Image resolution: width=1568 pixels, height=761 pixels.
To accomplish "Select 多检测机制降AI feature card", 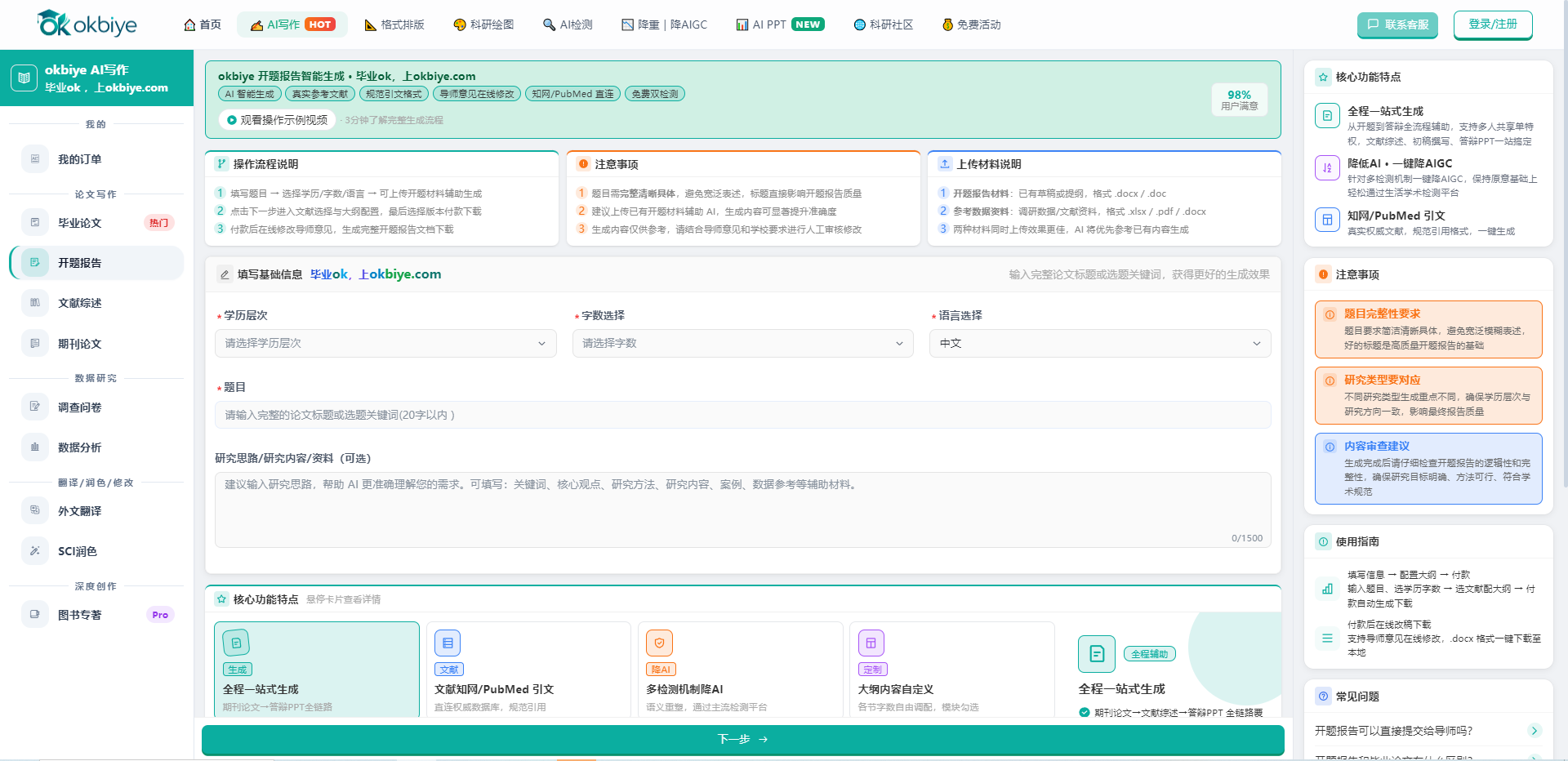I will click(740, 670).
